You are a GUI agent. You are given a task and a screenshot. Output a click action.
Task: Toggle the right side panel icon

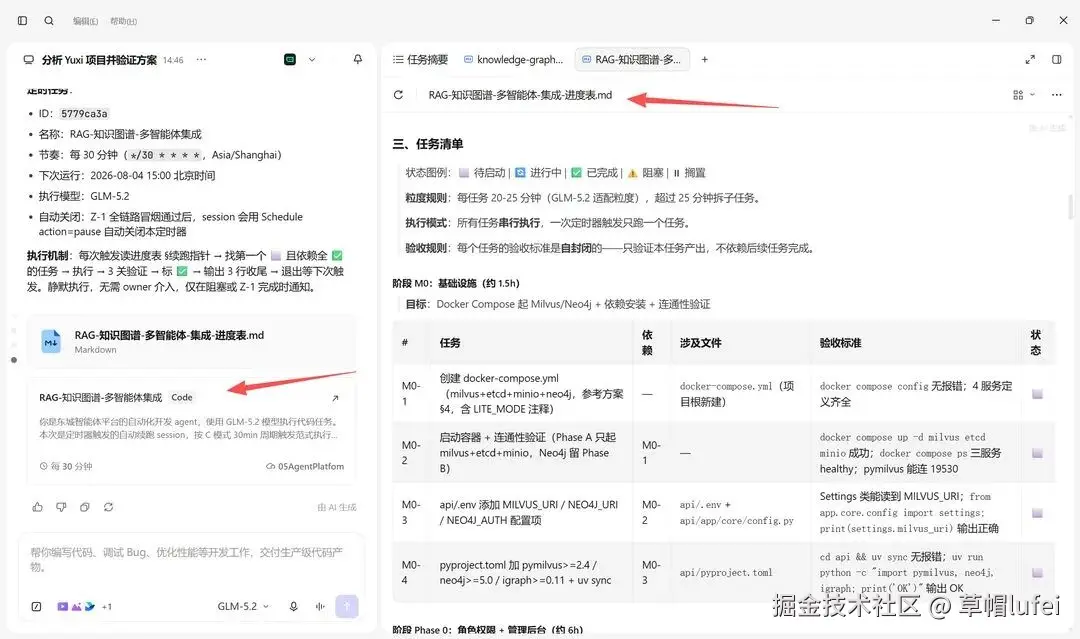pyautogui.click(x=1057, y=60)
